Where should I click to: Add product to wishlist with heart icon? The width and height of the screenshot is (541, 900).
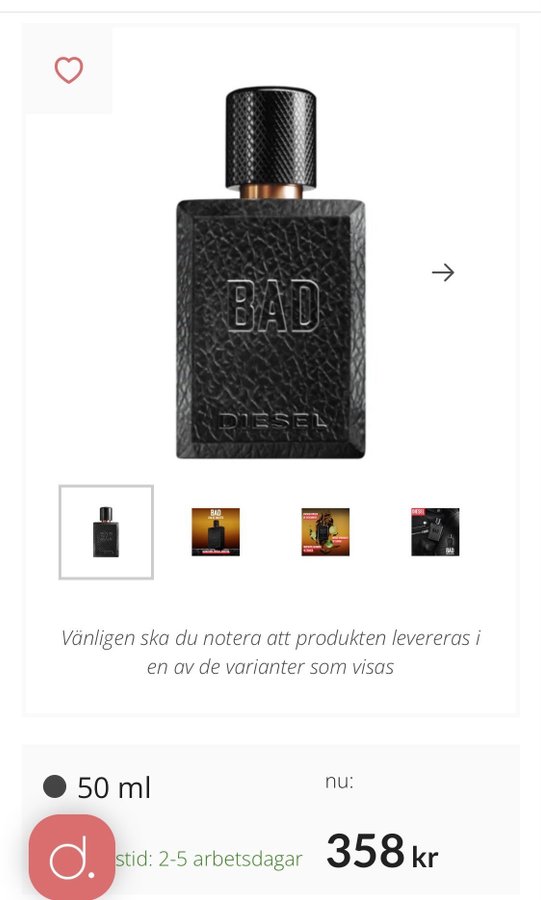click(69, 71)
